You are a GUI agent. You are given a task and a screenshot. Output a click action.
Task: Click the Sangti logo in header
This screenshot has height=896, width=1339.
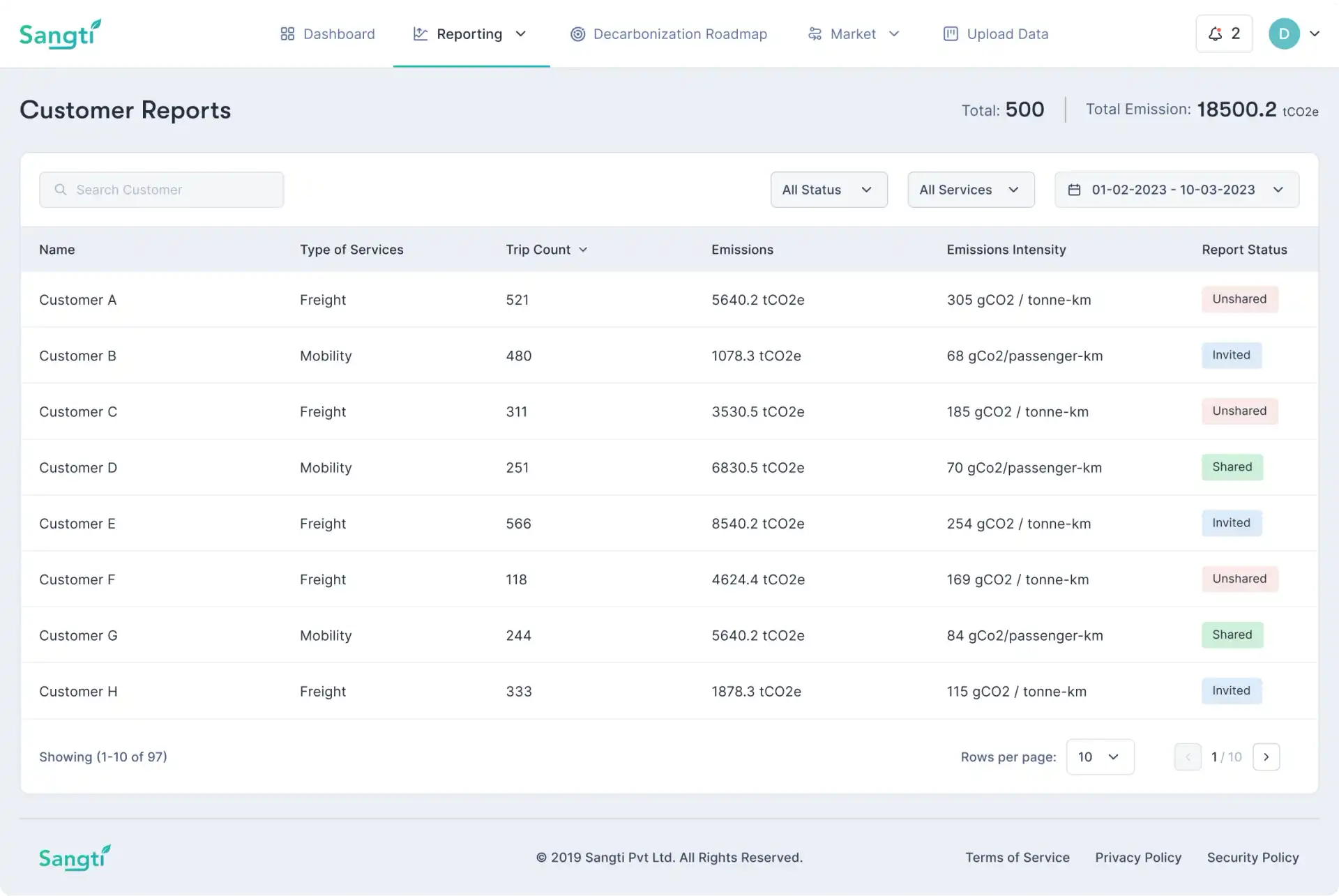click(x=60, y=33)
